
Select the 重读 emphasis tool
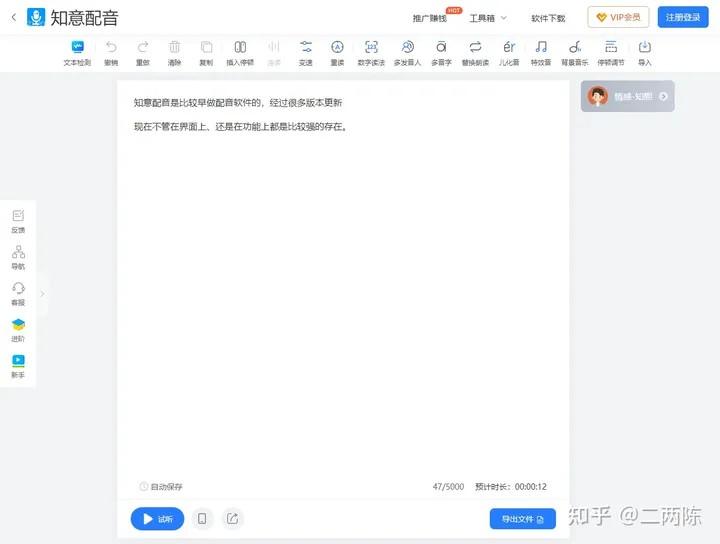click(338, 53)
